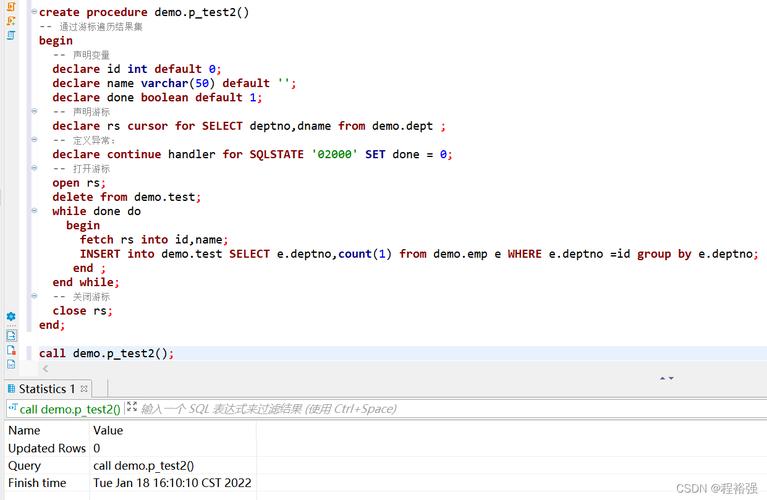Click the Value column header
The height and width of the screenshot is (500, 767).
click(x=108, y=431)
